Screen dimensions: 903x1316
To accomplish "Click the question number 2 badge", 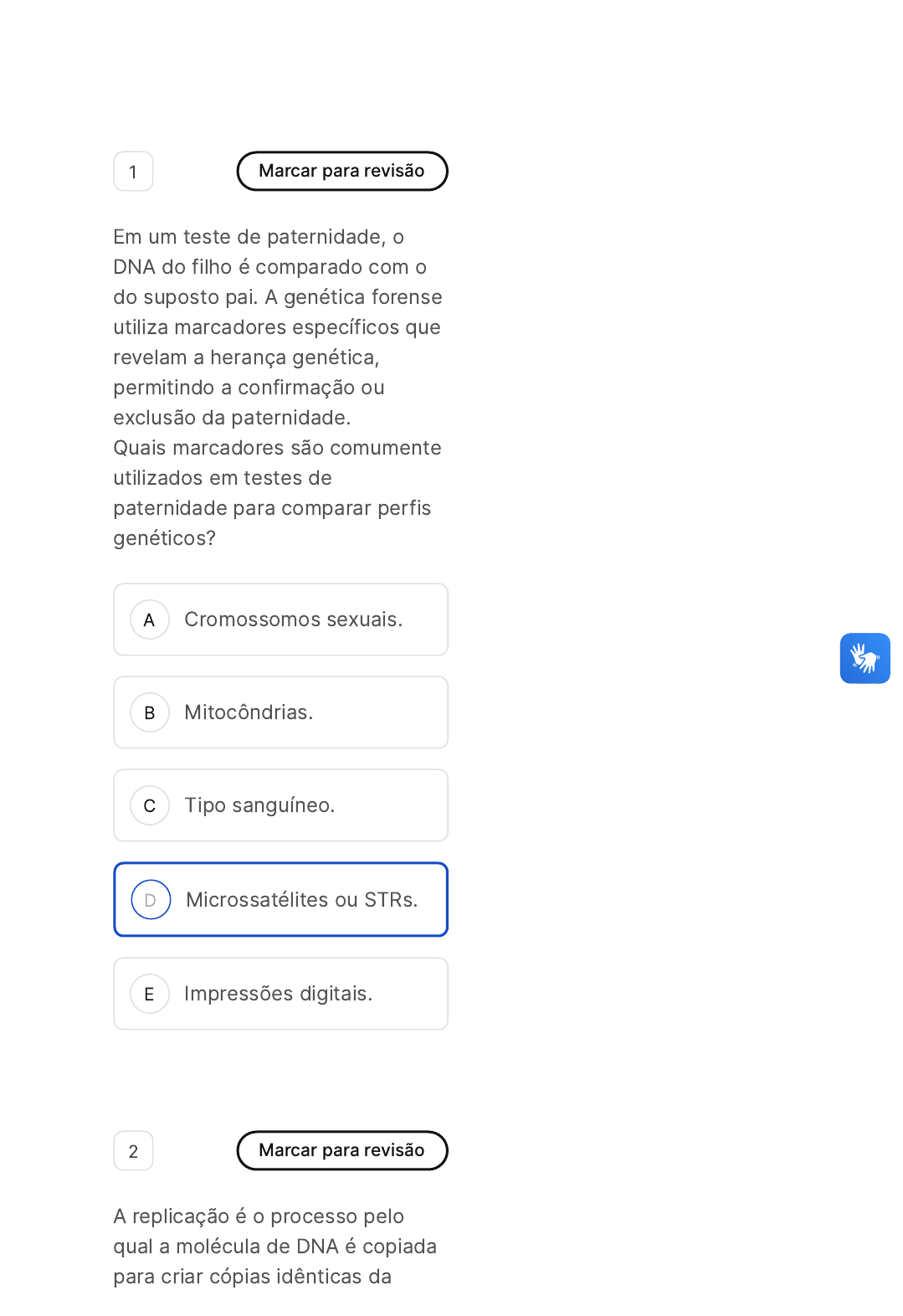I will [133, 1151].
